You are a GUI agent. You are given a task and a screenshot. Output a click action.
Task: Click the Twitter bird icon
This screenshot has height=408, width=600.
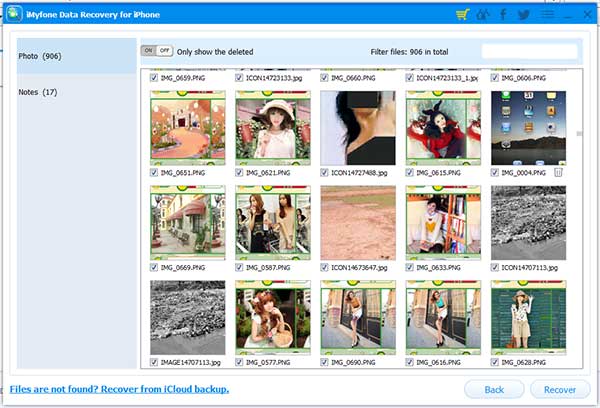pos(523,15)
